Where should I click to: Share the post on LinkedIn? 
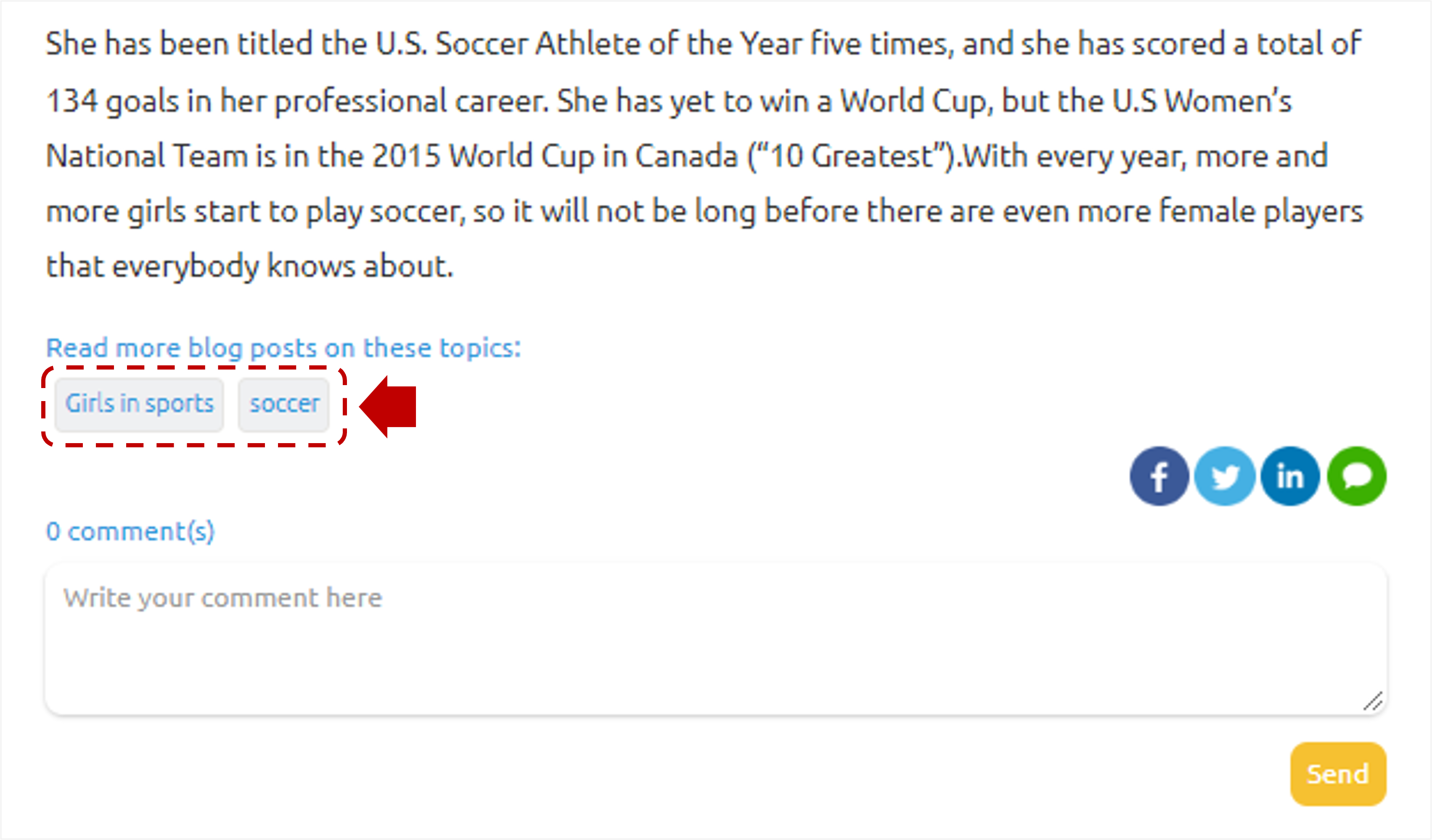pos(1290,476)
